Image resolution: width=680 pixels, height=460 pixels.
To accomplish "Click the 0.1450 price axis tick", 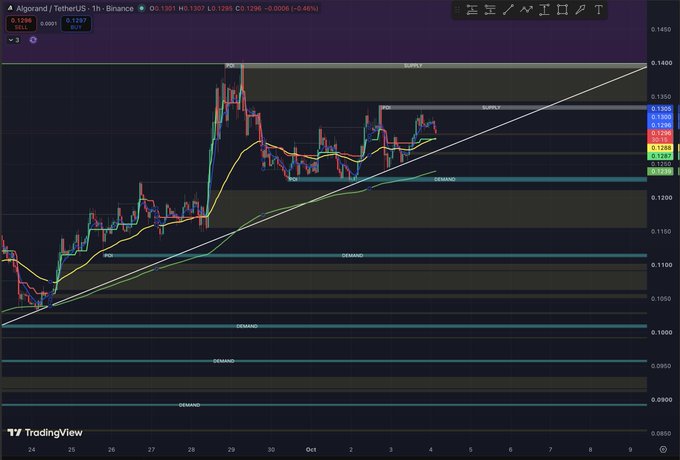I will click(x=661, y=29).
